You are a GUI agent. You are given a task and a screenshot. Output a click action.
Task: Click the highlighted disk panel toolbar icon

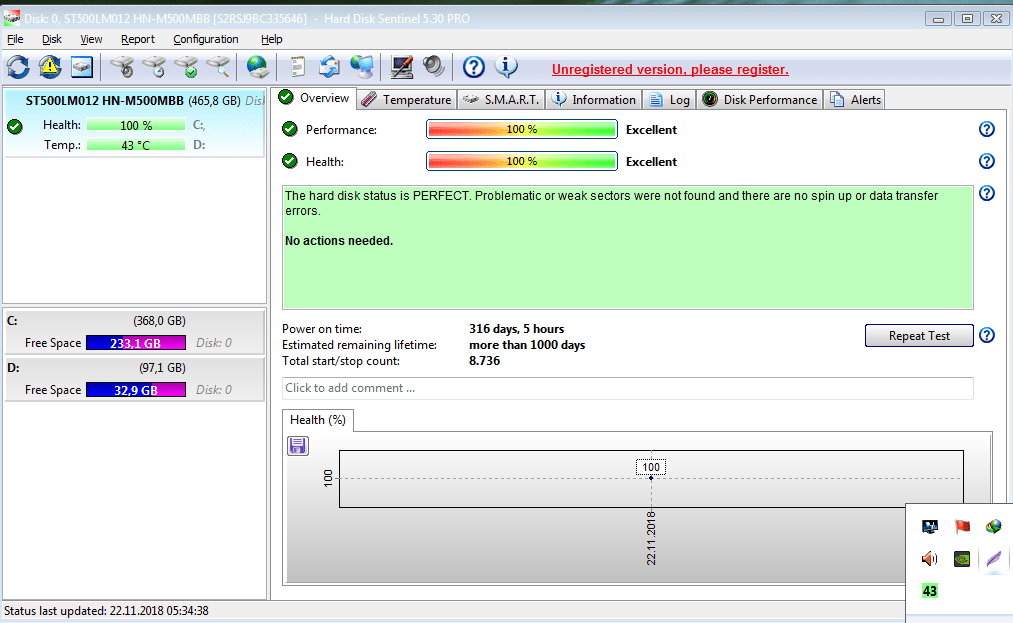click(82, 67)
